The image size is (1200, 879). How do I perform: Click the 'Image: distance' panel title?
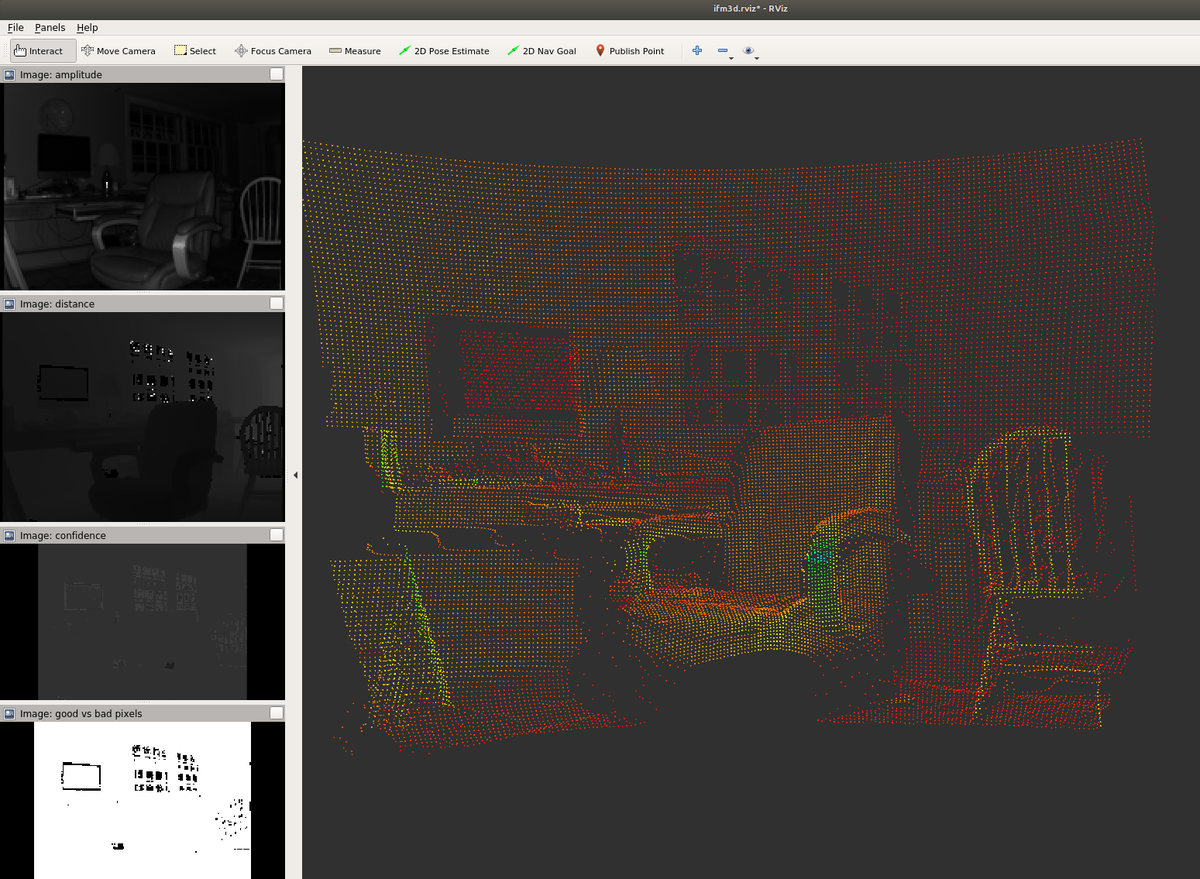point(57,303)
